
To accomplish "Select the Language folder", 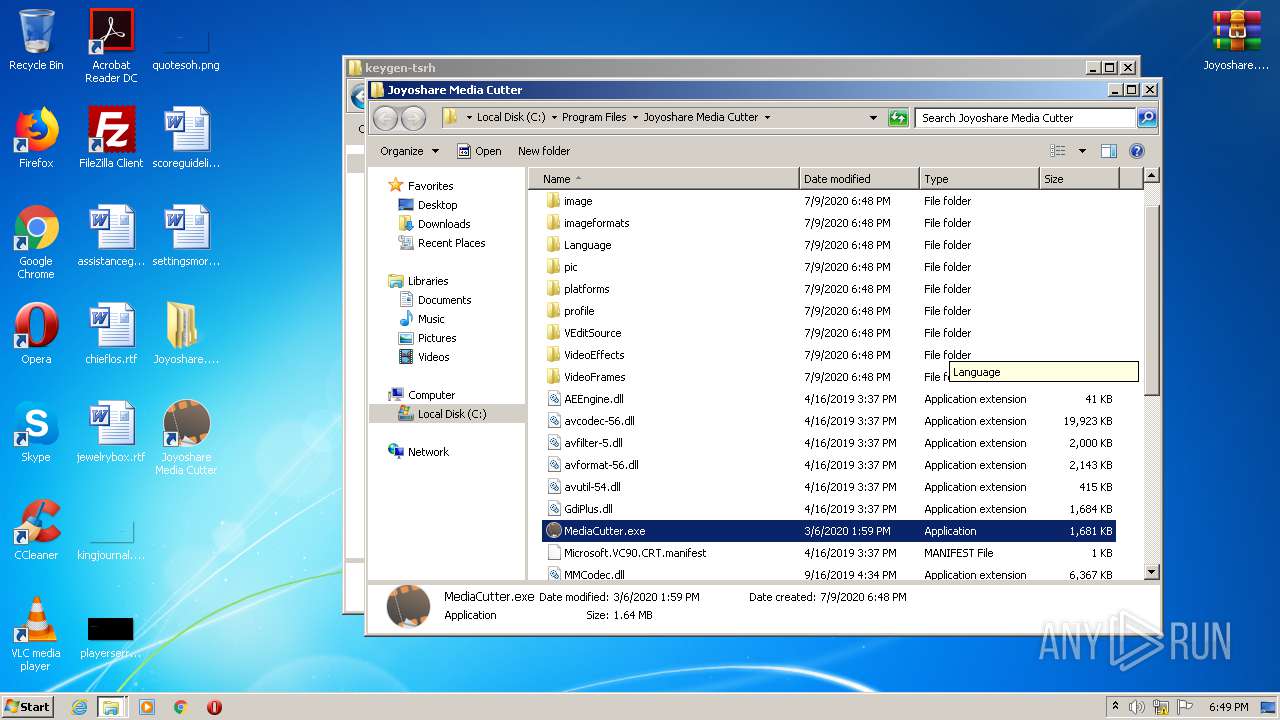I will click(828, 245).
